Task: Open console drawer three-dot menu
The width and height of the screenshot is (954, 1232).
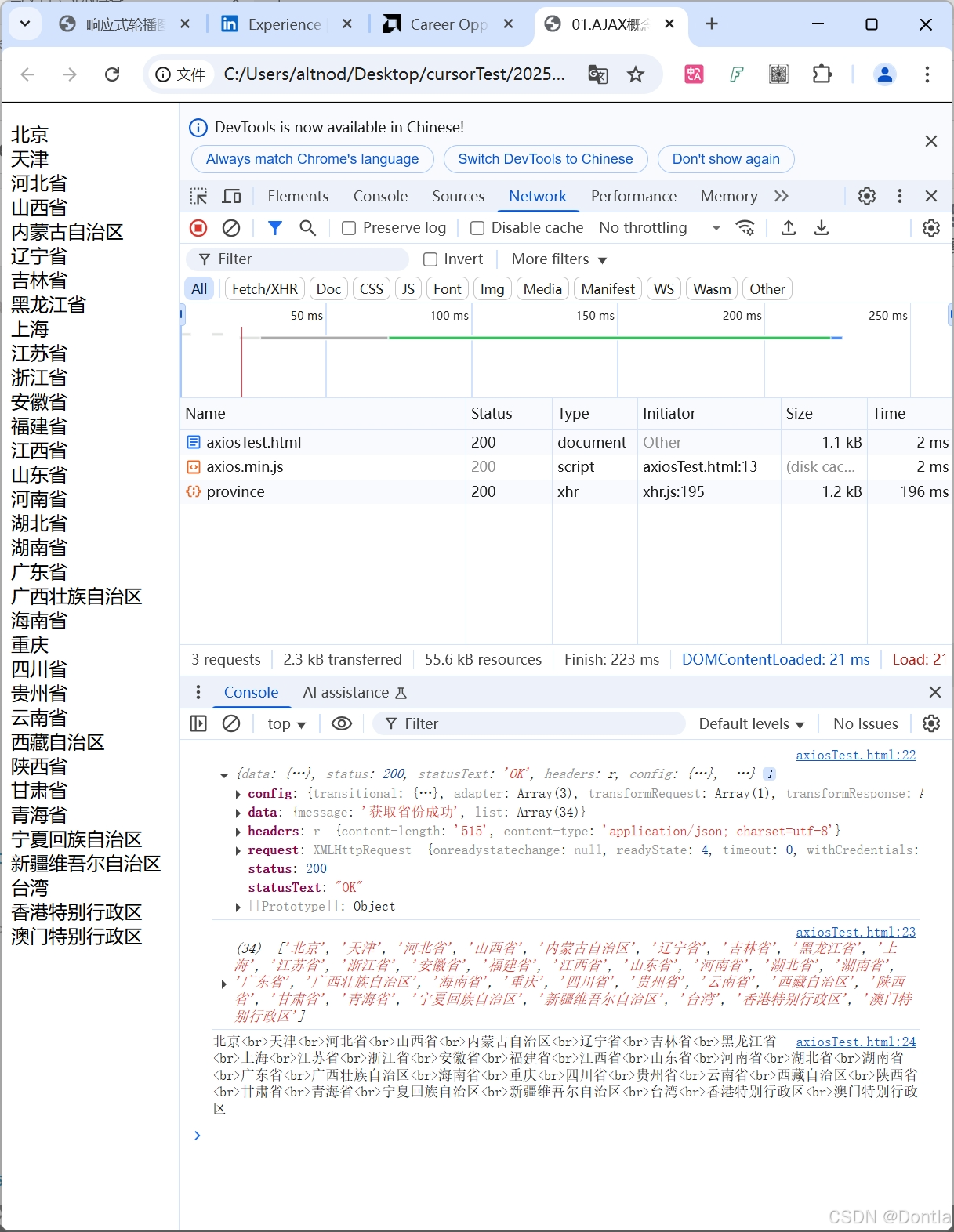Action: click(198, 692)
